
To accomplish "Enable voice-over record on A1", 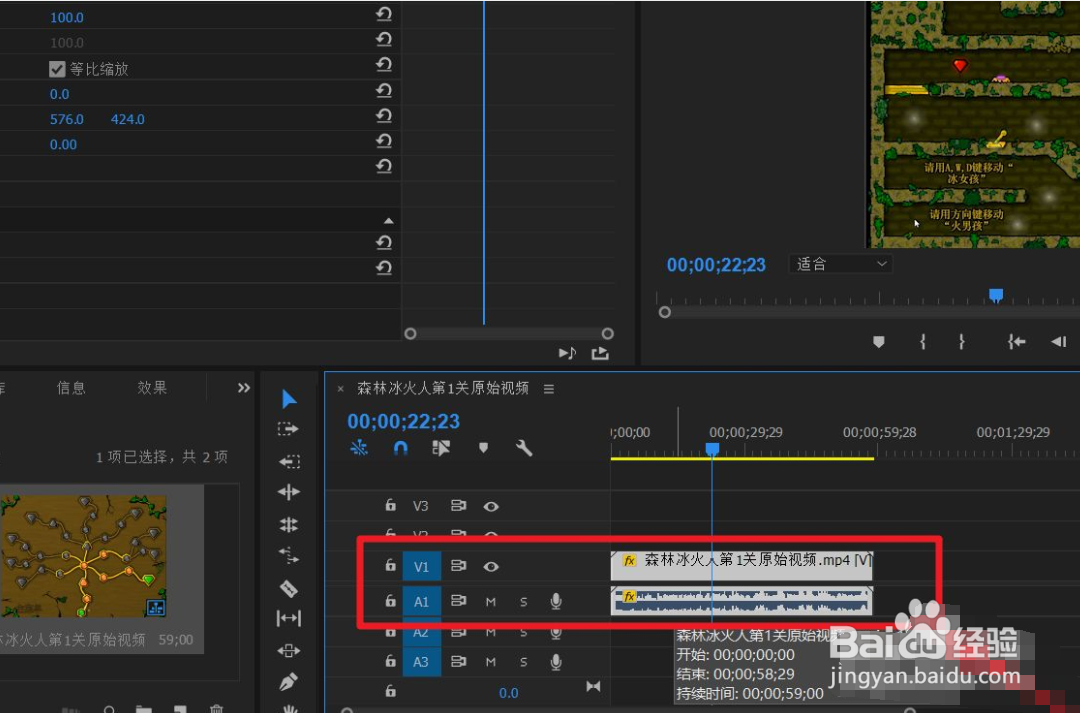I will click(556, 601).
